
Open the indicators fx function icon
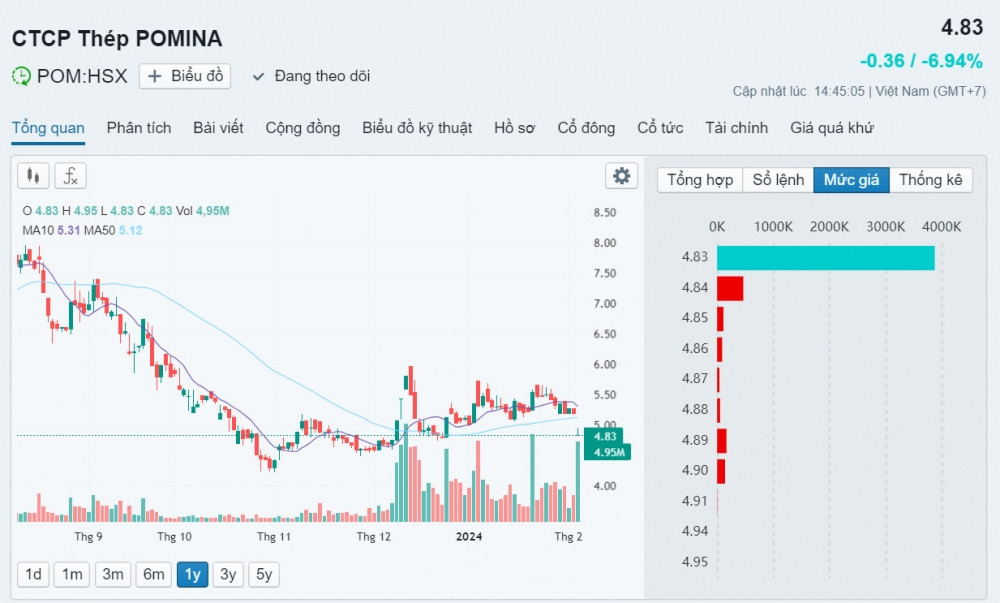(70, 176)
